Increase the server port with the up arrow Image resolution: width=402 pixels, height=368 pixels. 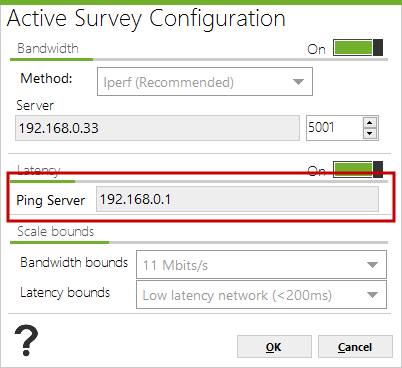(369, 123)
